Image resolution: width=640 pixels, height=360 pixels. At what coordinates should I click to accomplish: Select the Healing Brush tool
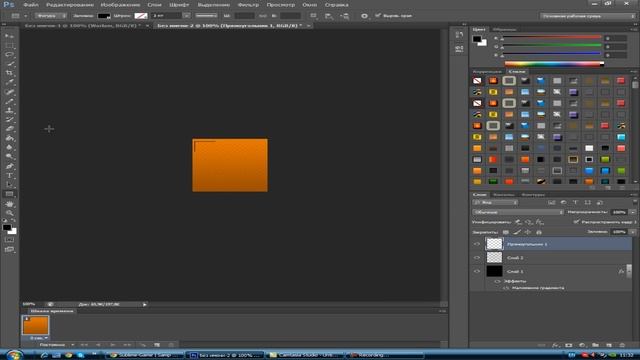(x=9, y=92)
